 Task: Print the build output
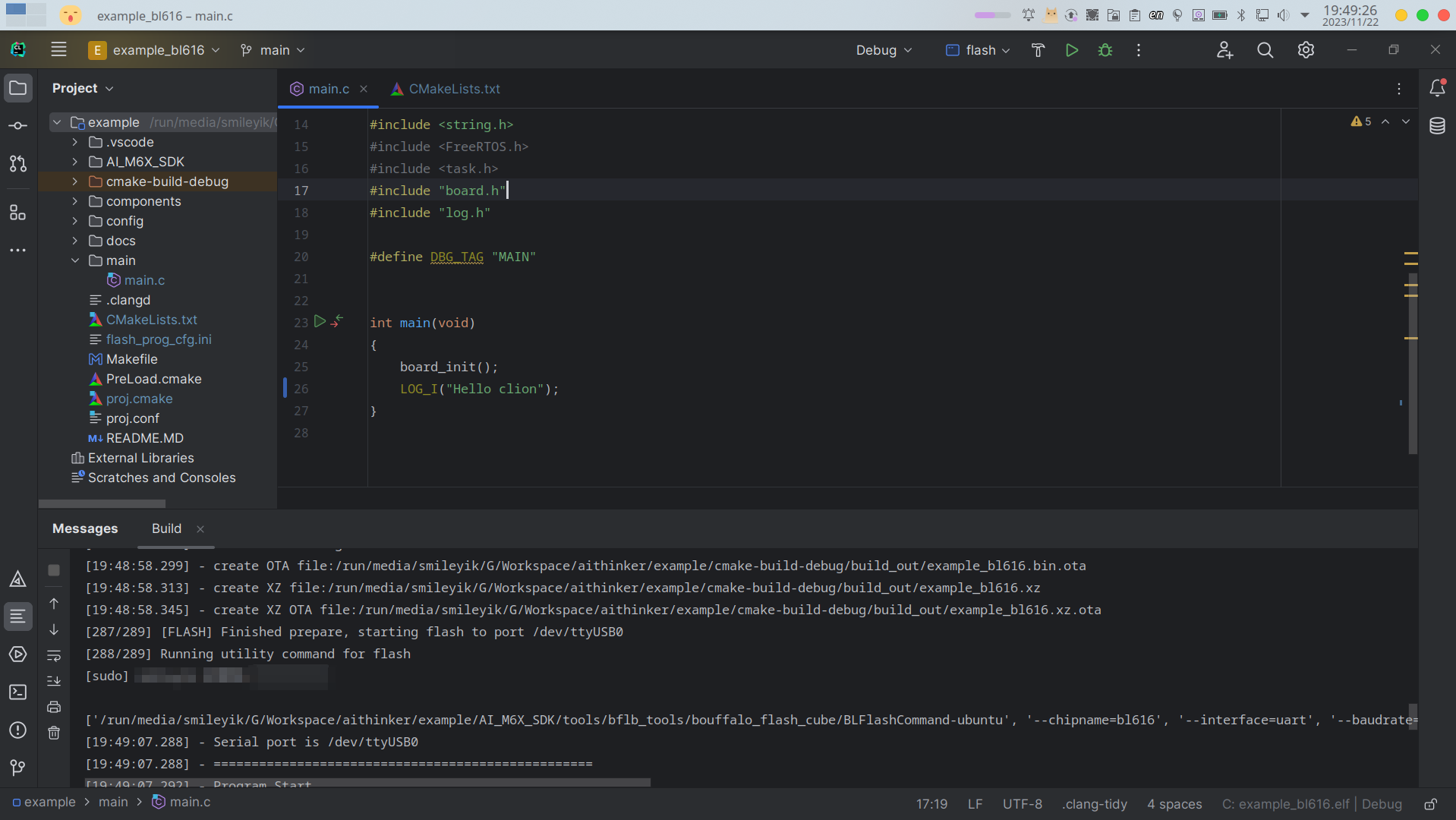pyautogui.click(x=54, y=707)
